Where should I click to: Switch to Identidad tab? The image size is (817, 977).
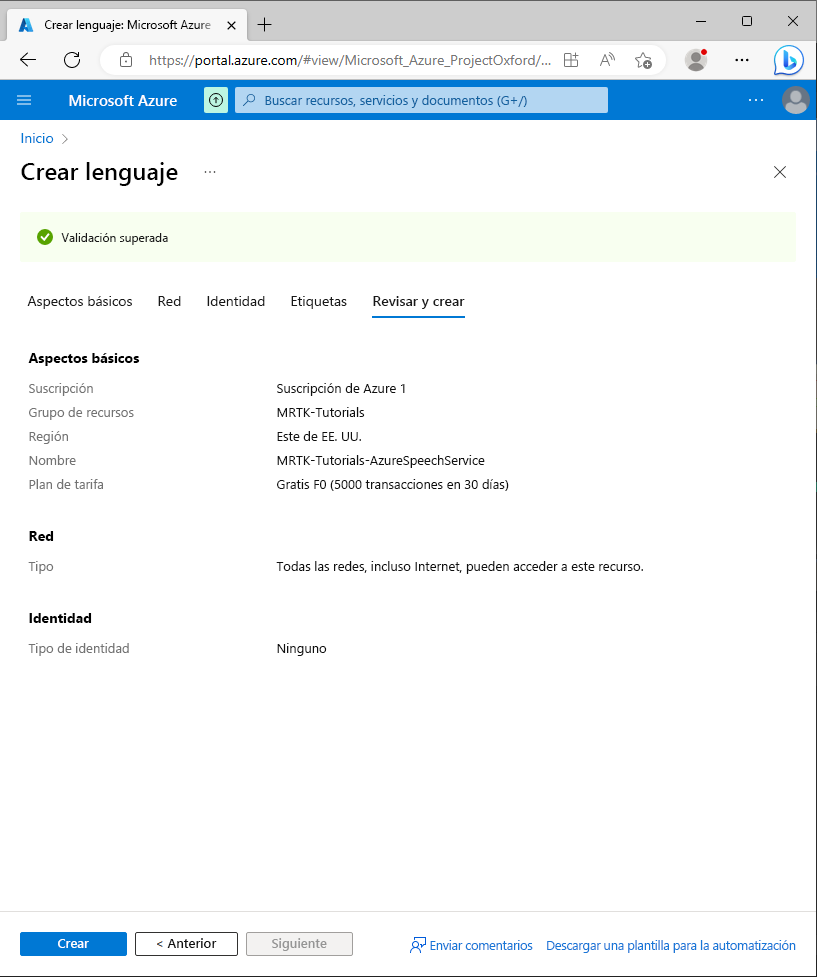click(236, 302)
